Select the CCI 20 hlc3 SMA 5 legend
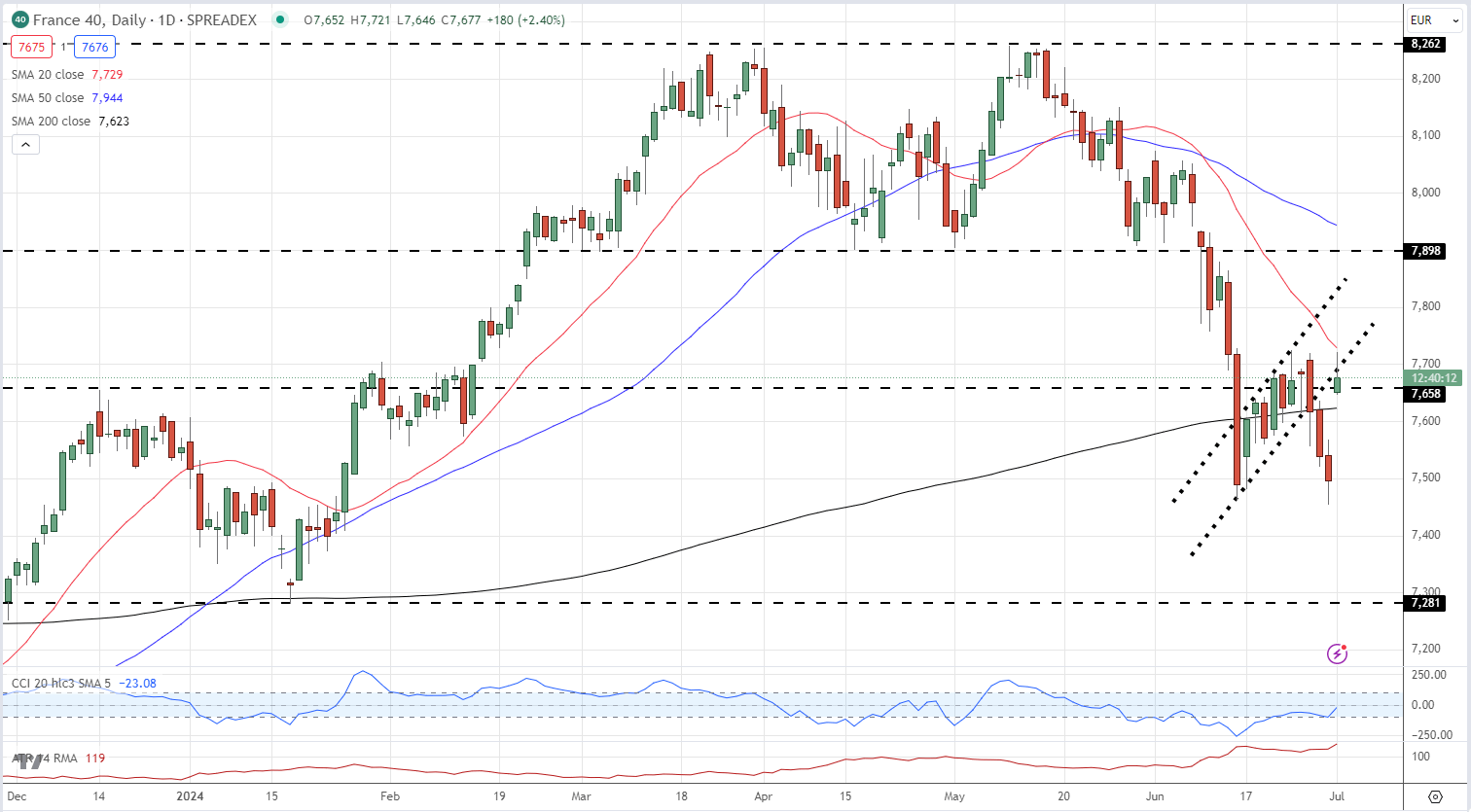 [62, 684]
